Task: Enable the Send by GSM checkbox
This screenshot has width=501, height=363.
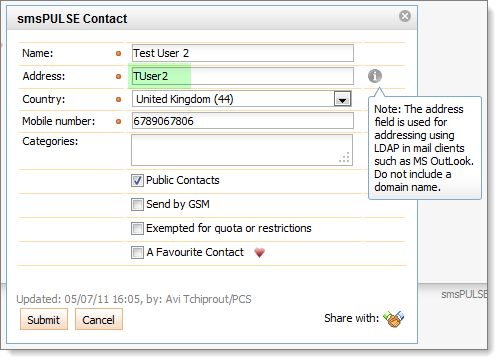Action: 137,204
